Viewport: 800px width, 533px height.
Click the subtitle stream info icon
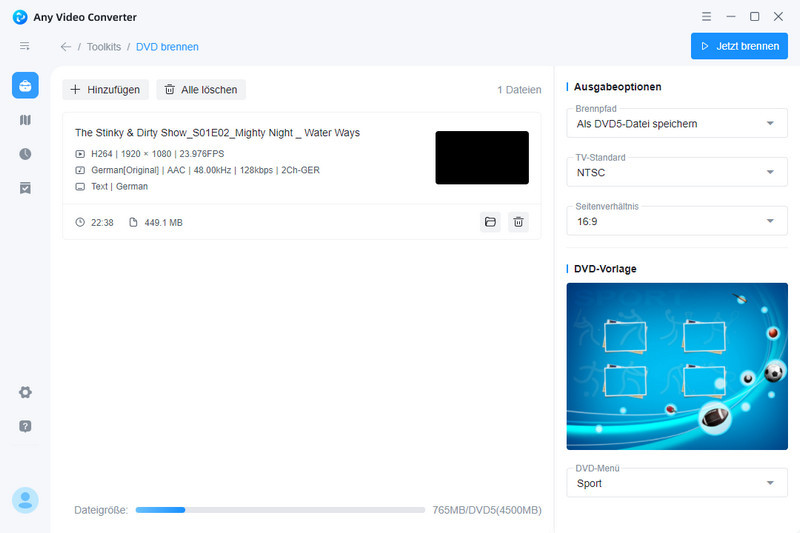(x=80, y=187)
